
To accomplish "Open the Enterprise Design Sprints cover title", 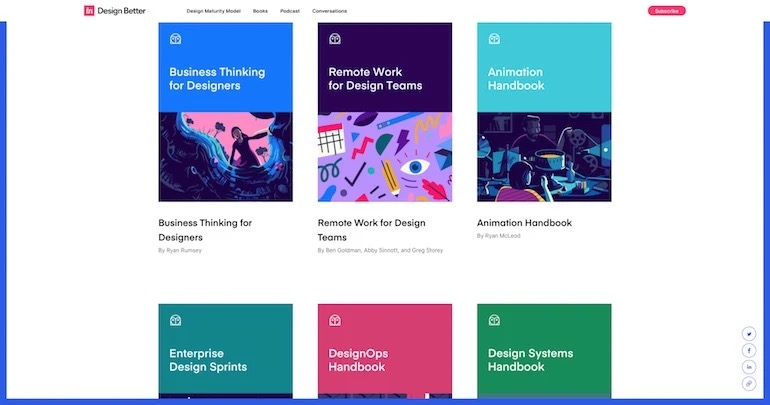I will point(208,360).
